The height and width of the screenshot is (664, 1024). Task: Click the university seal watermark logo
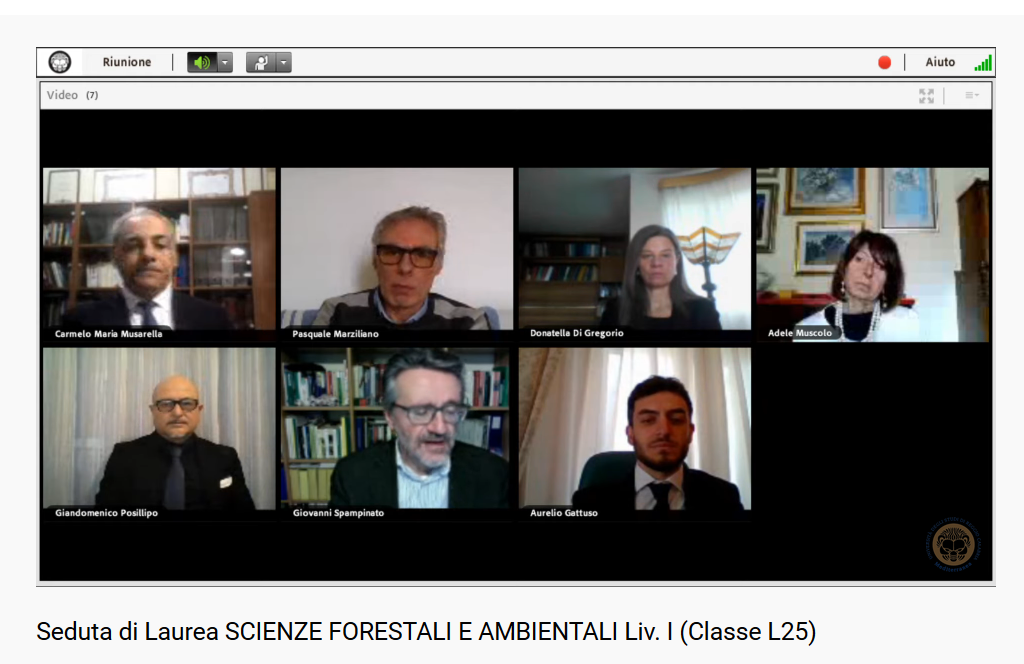point(953,545)
